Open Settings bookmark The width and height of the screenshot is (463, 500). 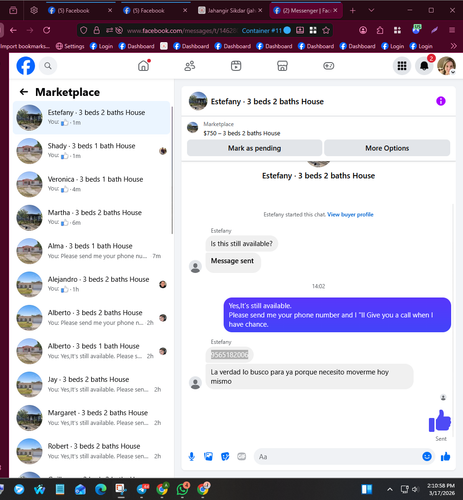point(70,46)
